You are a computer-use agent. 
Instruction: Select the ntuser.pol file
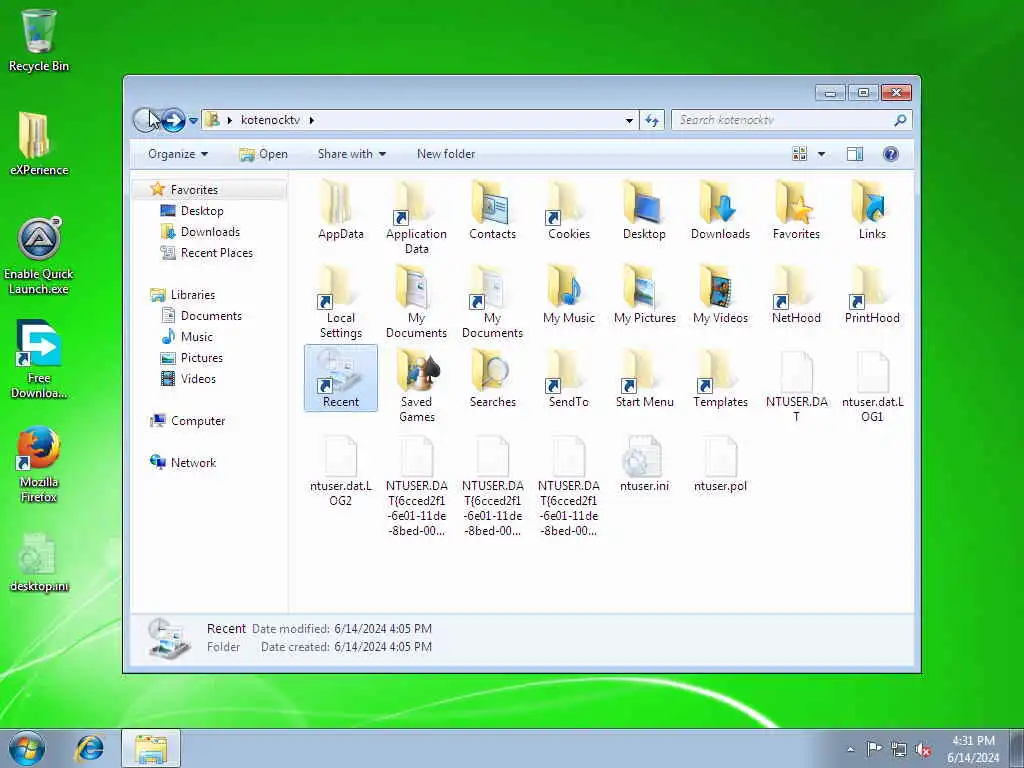[720, 463]
